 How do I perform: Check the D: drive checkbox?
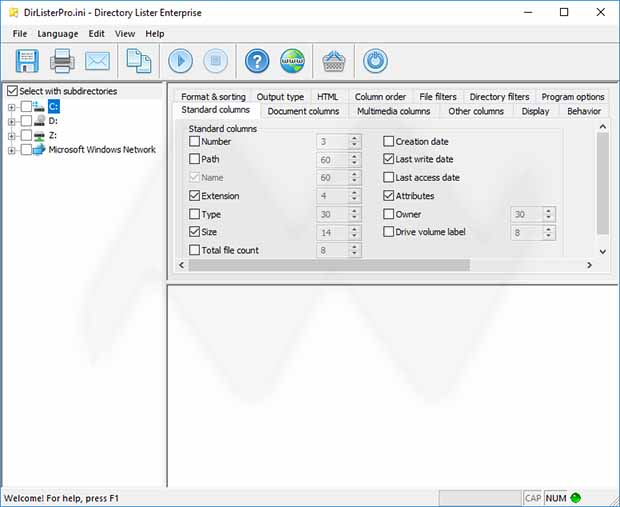26,121
